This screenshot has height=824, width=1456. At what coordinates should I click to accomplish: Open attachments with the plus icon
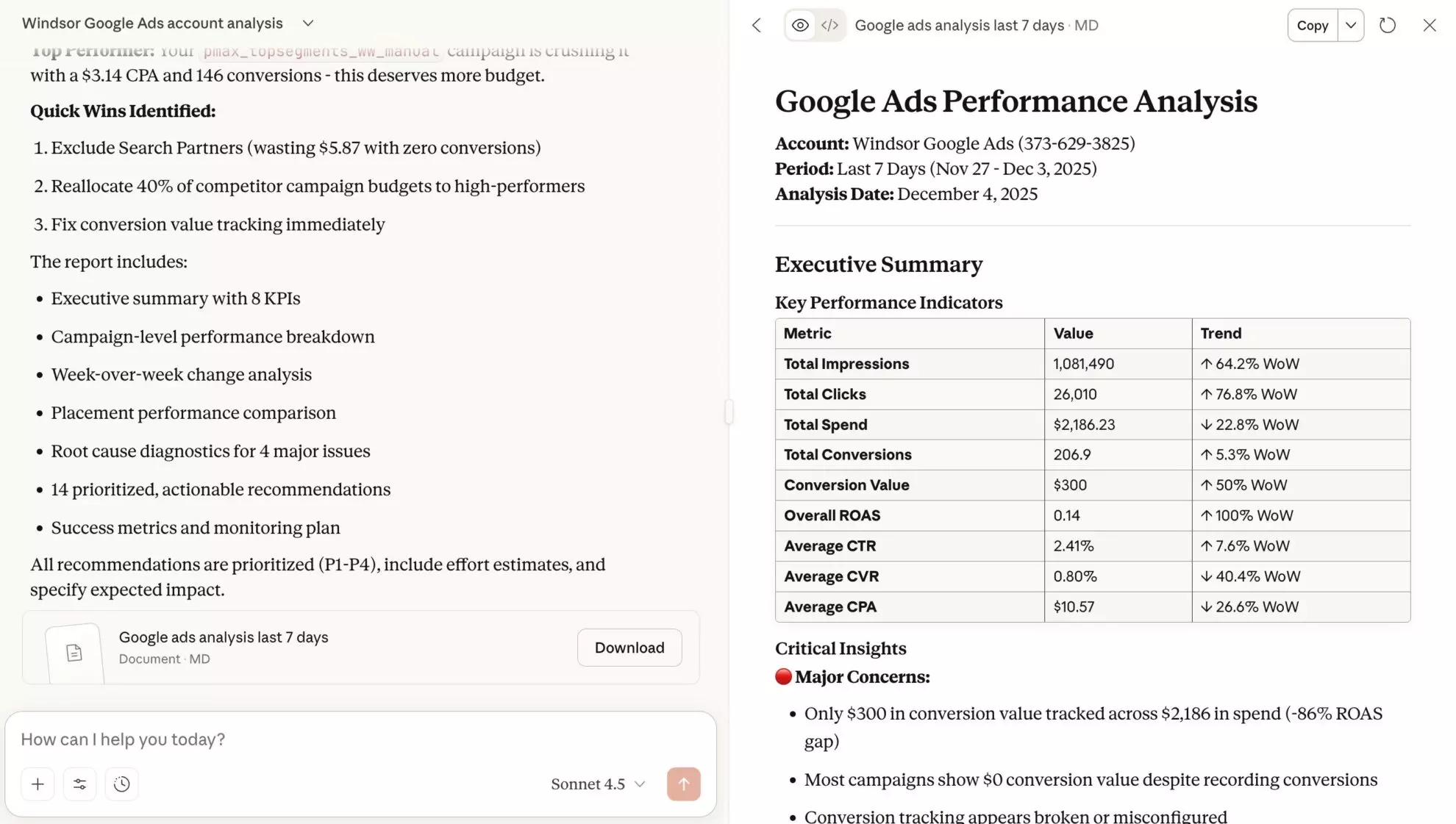coord(38,784)
